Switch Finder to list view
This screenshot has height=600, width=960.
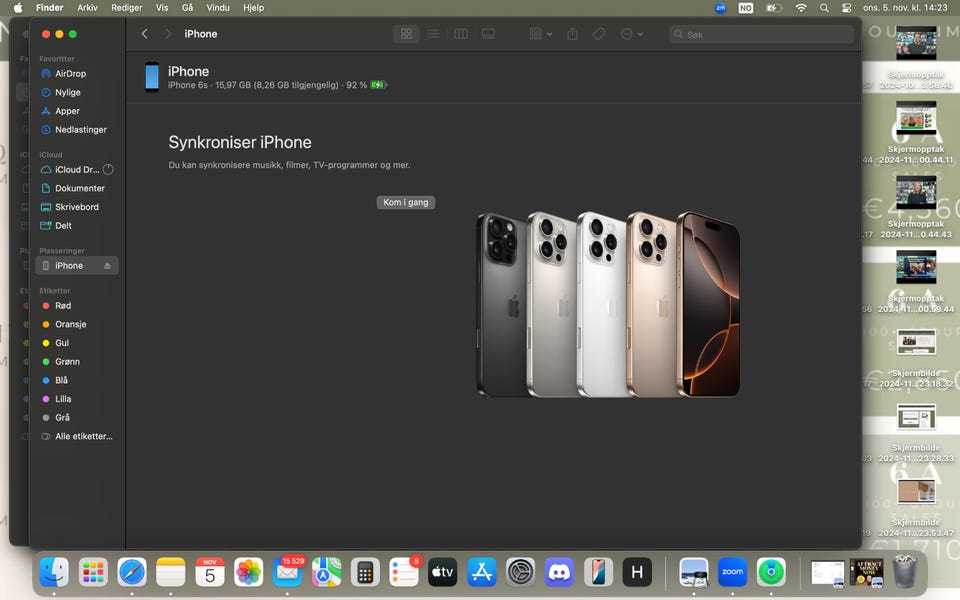(x=433, y=34)
